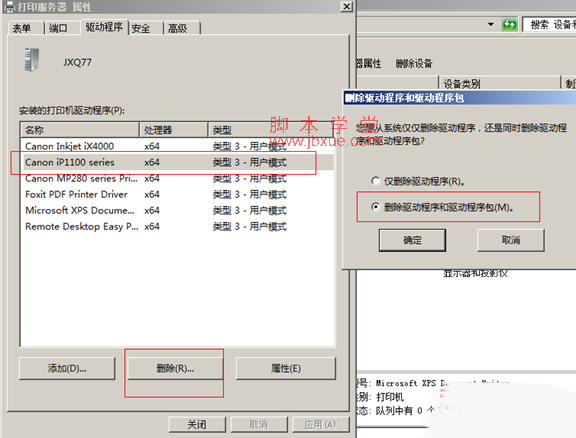Sort by 类型 column header
Image resolution: width=576 pixels, height=438 pixels.
point(271,130)
